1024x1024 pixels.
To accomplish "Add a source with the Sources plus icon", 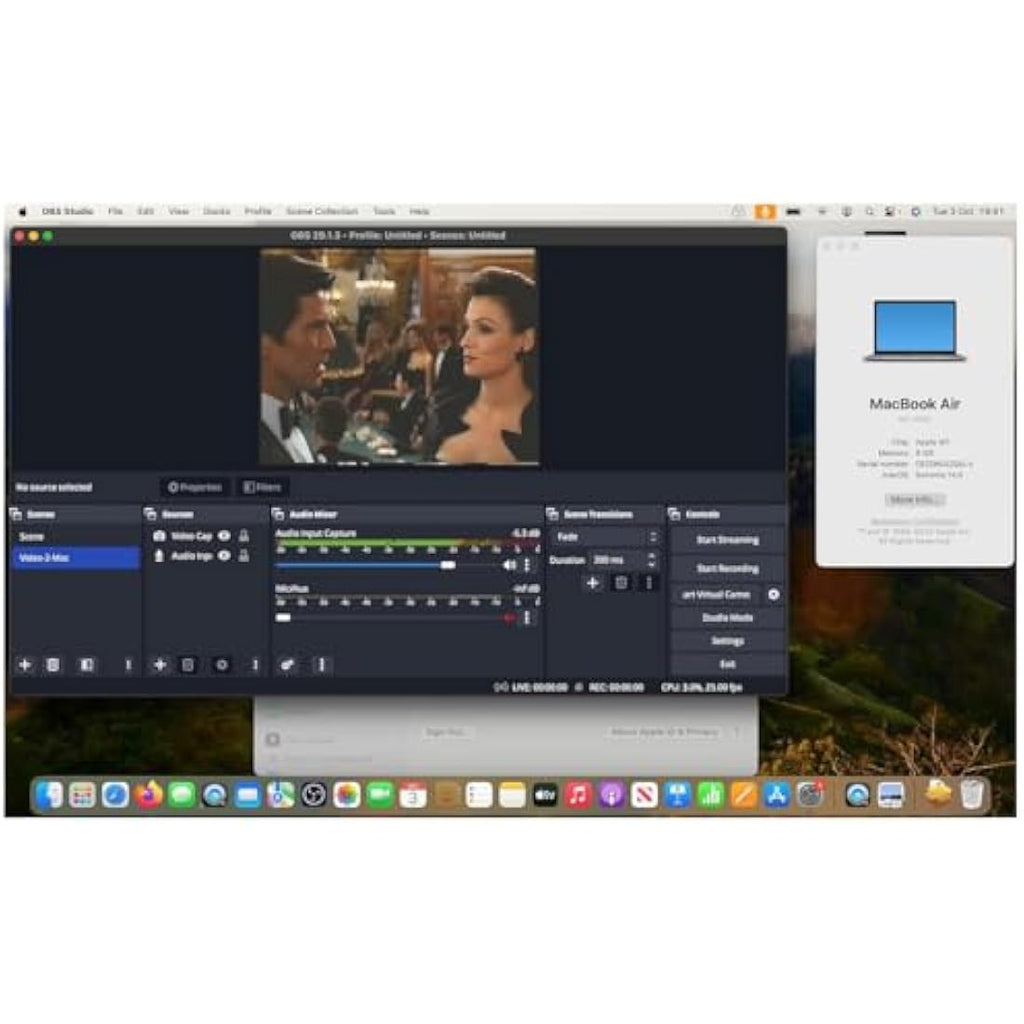I will click(x=159, y=665).
